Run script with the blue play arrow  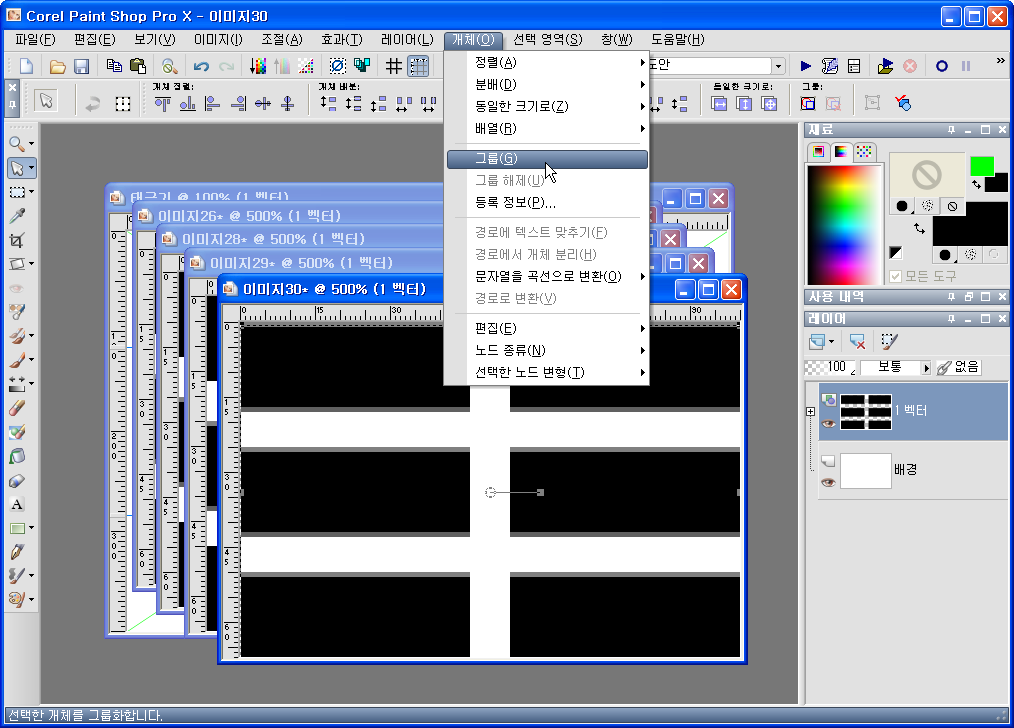click(806, 66)
